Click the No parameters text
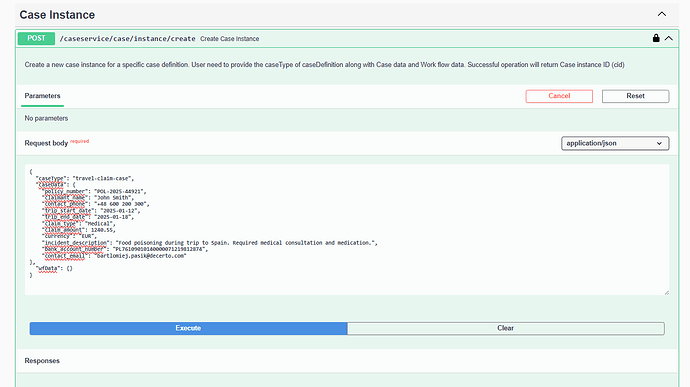 click(46, 118)
